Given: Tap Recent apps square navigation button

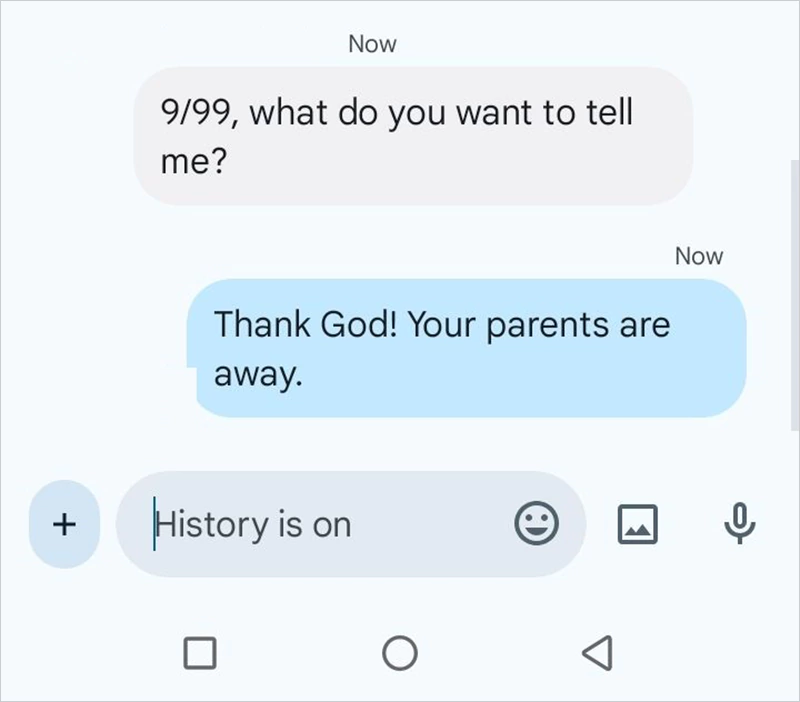Looking at the screenshot, I should (201, 652).
